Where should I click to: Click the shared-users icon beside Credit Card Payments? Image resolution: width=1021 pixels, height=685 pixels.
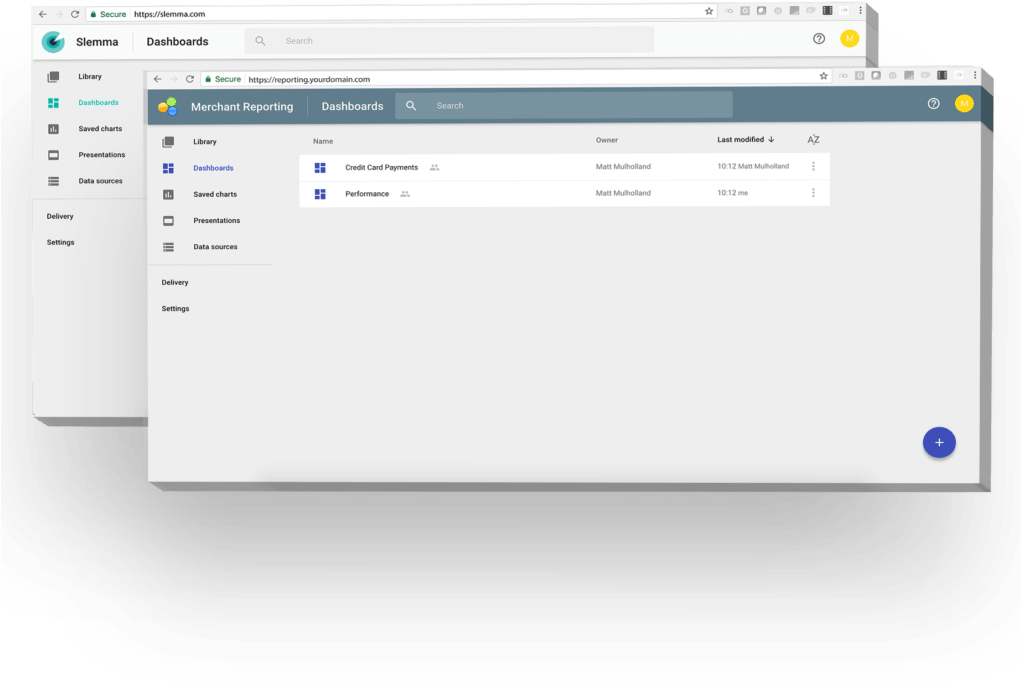pos(434,167)
